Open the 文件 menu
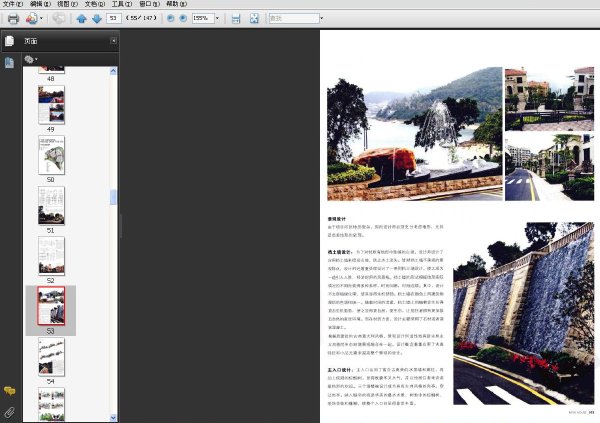The image size is (600, 423). pos(13,4)
